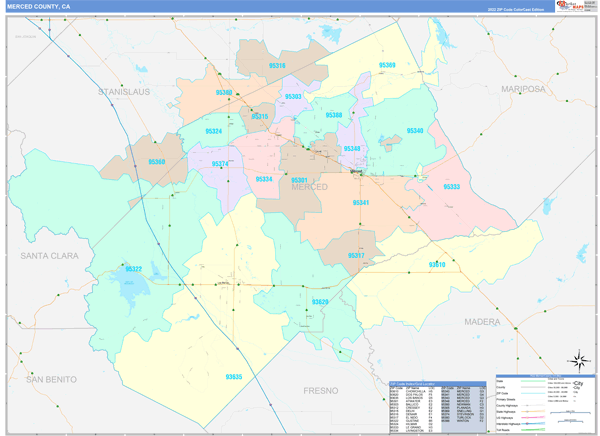
Task: Click the 95360 ZIP code label
Action: click(x=158, y=160)
